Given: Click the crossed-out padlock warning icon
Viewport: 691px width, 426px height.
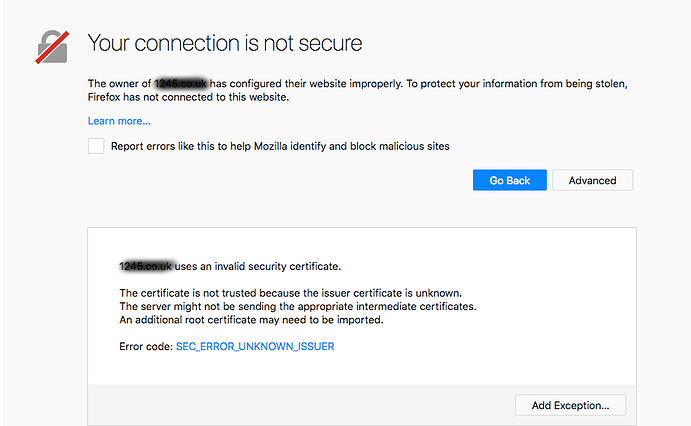Looking at the screenshot, I should (52, 47).
